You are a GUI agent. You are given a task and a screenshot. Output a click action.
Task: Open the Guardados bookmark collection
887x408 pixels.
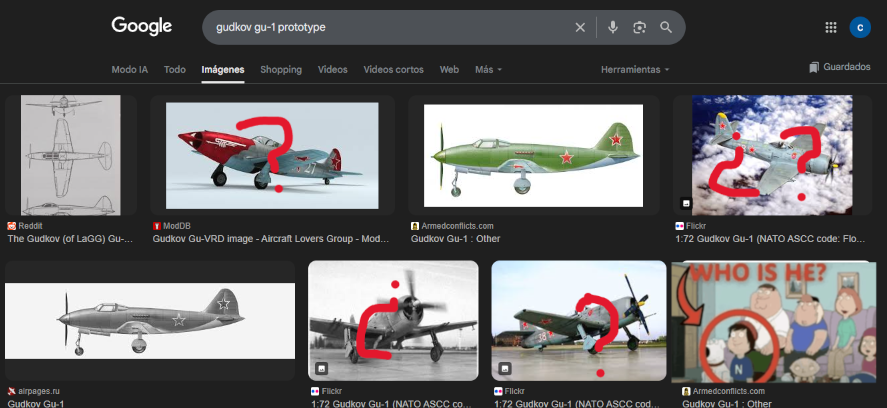click(x=840, y=67)
